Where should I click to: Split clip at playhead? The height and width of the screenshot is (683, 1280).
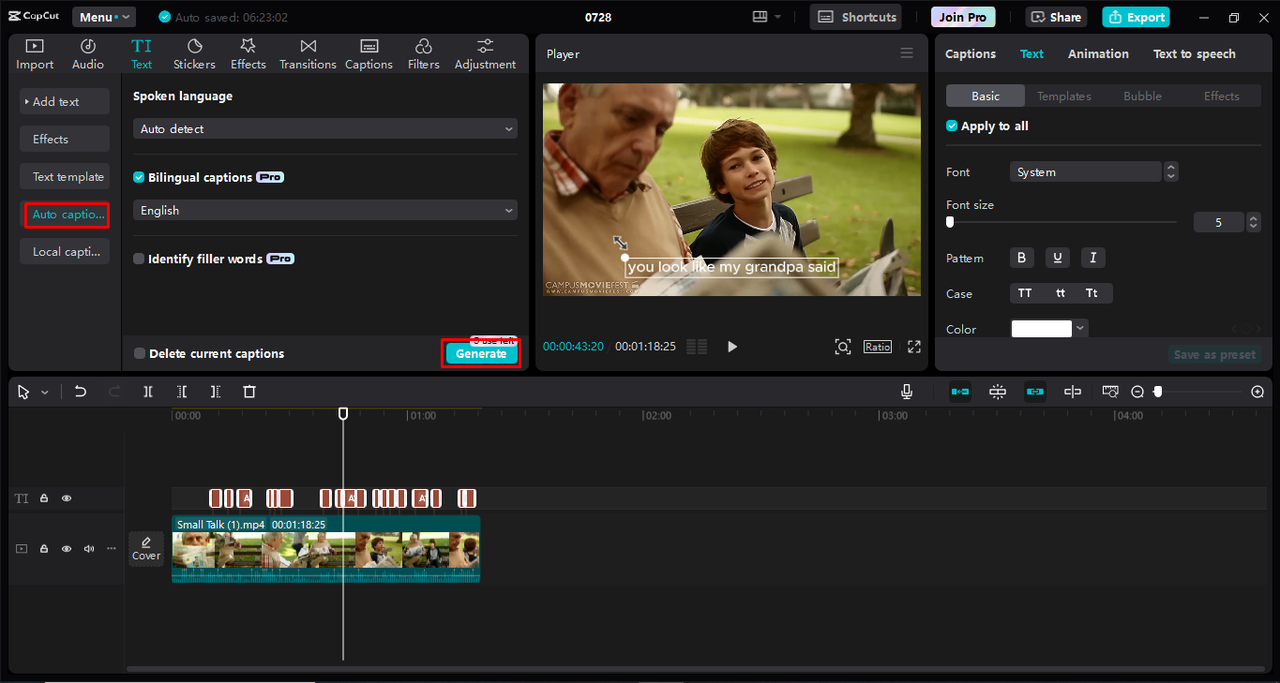click(x=148, y=392)
